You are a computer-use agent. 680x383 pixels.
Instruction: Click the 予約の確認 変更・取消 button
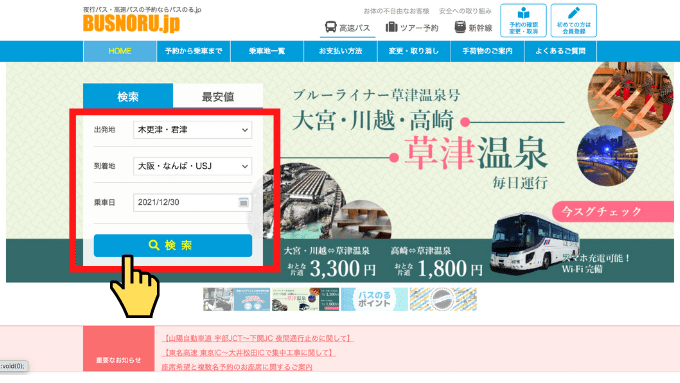click(x=523, y=20)
